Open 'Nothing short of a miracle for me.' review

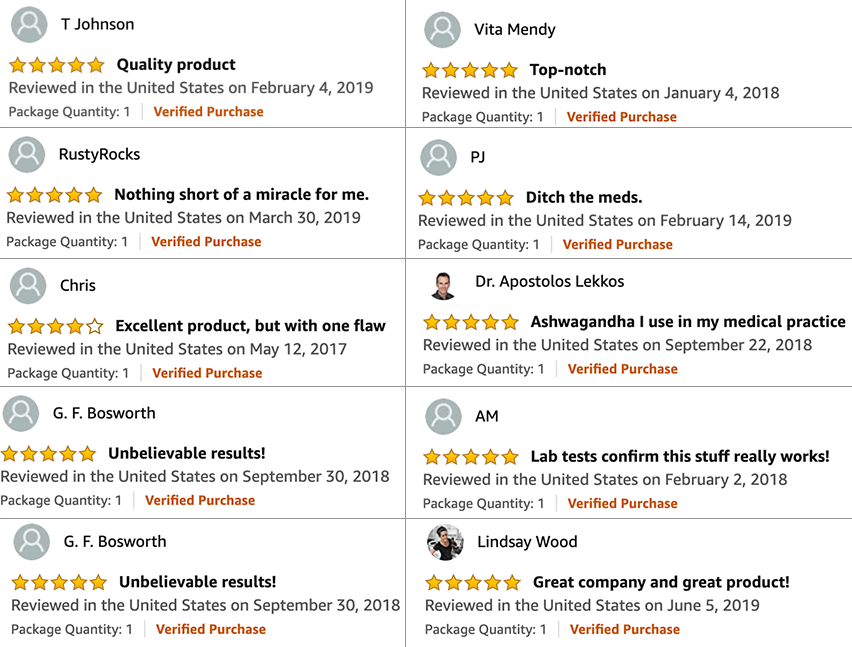click(242, 194)
